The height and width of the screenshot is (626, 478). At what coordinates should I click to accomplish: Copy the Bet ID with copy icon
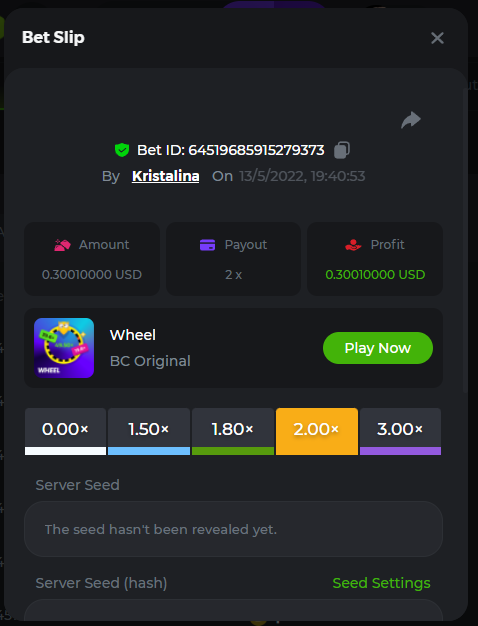[x=342, y=150]
